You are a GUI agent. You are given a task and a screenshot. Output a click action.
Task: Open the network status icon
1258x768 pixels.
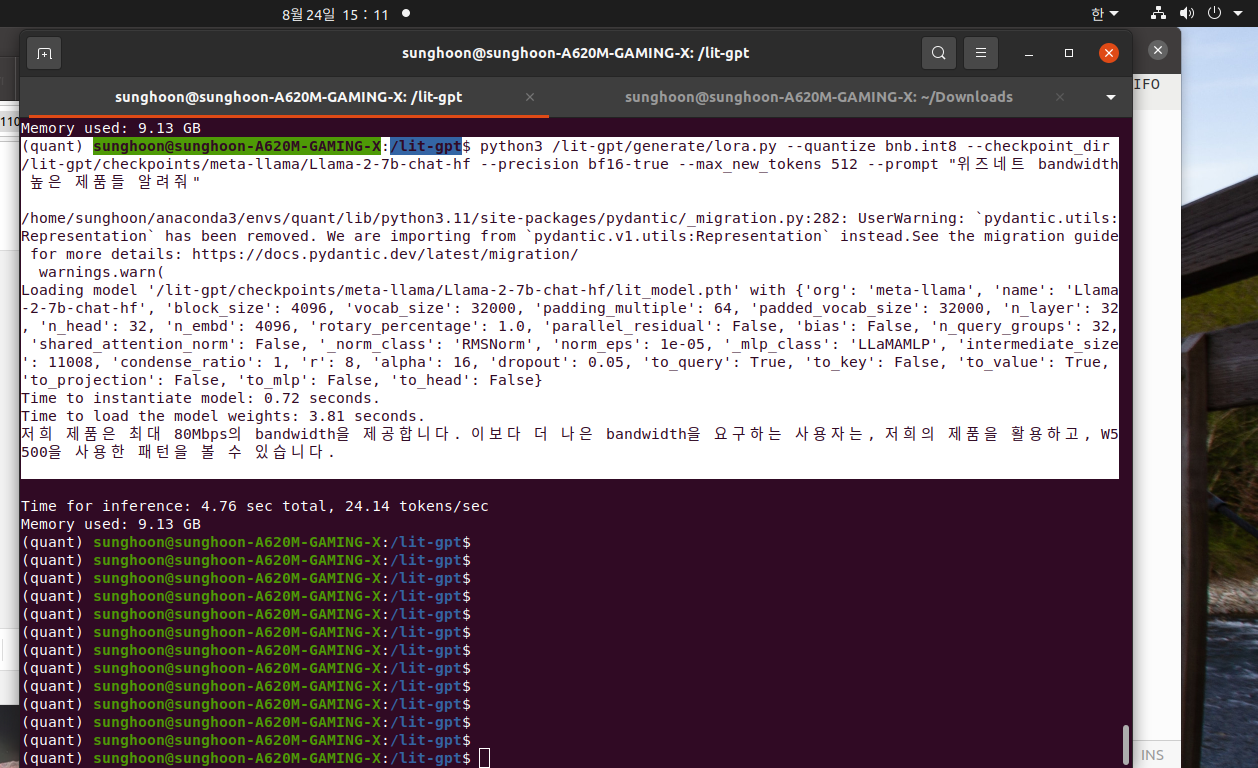point(1158,14)
